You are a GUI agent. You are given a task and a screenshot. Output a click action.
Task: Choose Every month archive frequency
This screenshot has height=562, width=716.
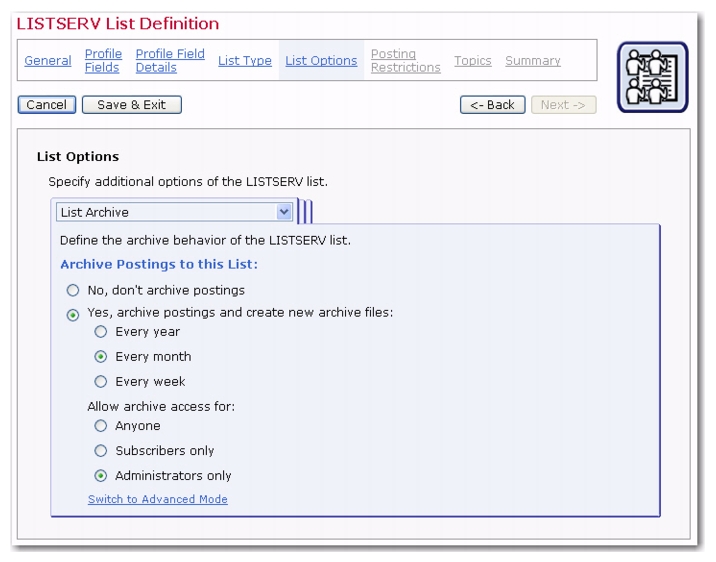pyautogui.click(x=100, y=357)
